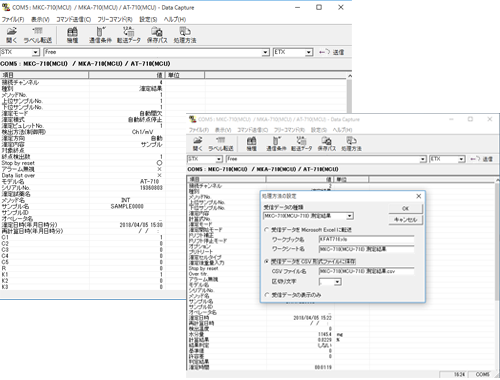Image resolution: width=500 pixels, height=380 pixels.
Task: Open フリーコマンド(R) menu in back window
Action: pos(115,19)
